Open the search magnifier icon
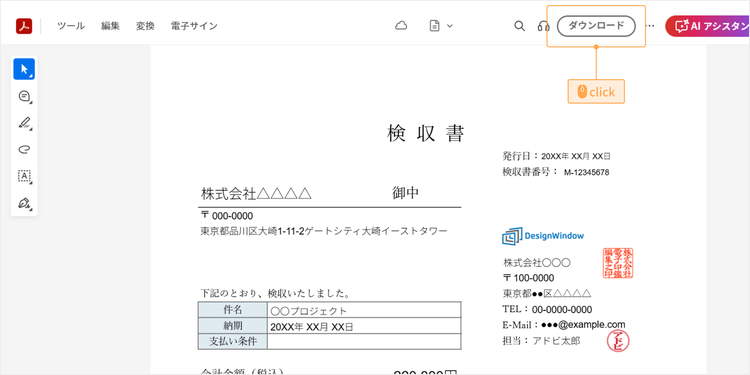750x375 pixels. (519, 26)
